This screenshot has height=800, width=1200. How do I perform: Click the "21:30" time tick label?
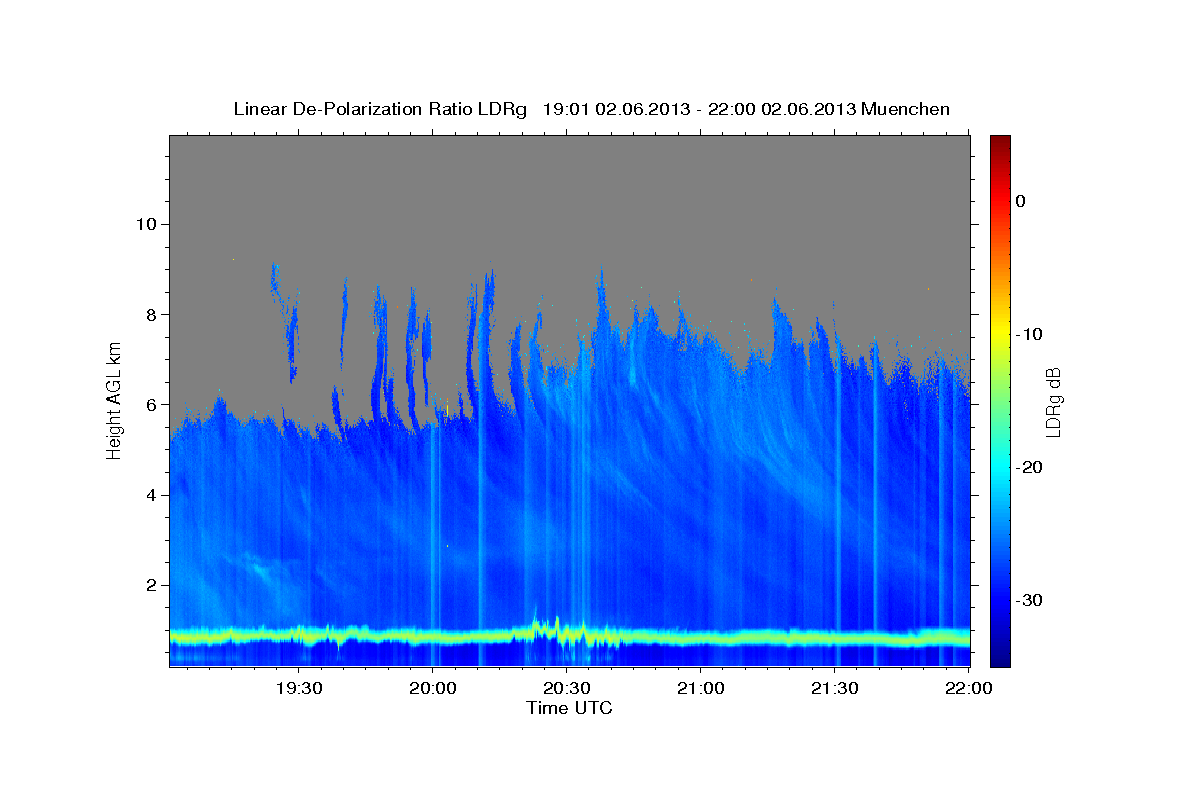834,688
